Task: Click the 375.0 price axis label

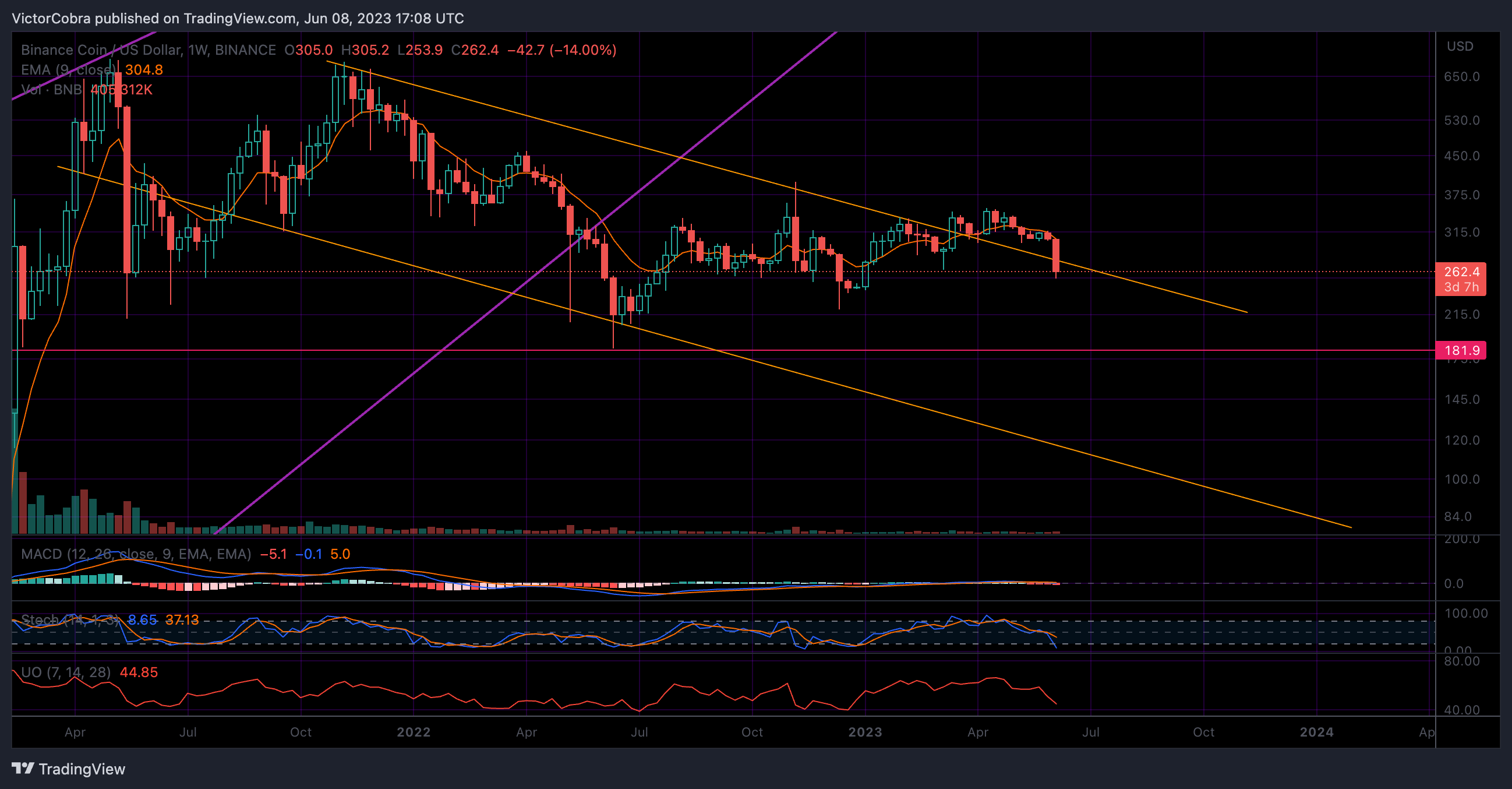Action: coord(1461,195)
